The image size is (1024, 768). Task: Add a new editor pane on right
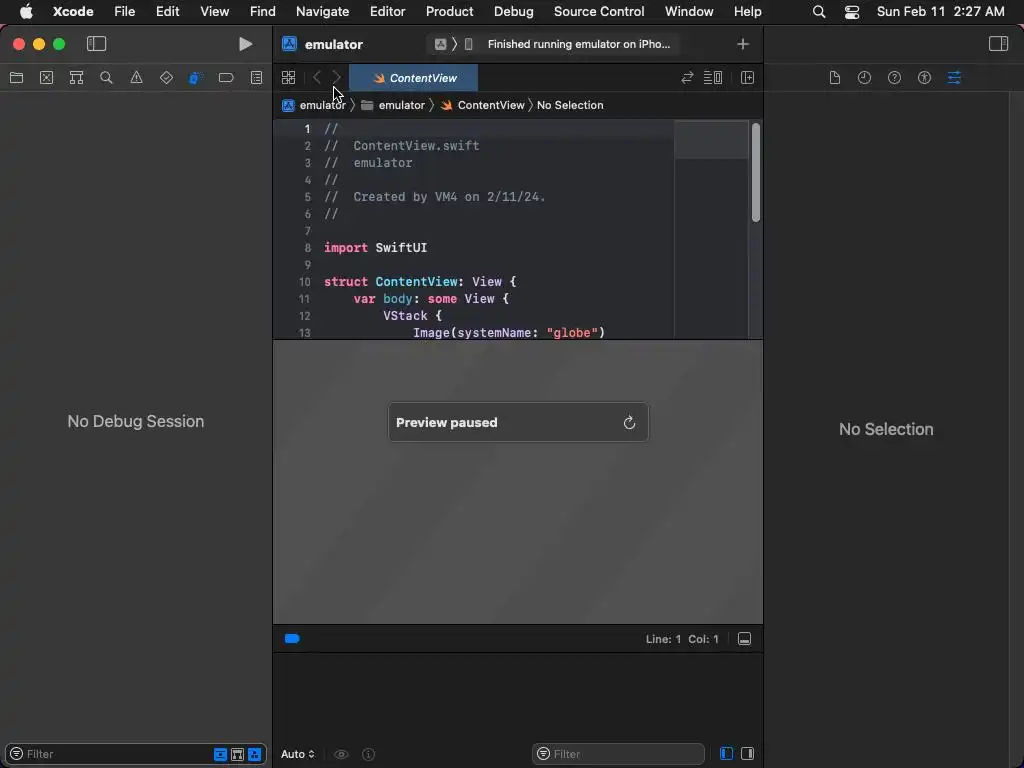748,78
